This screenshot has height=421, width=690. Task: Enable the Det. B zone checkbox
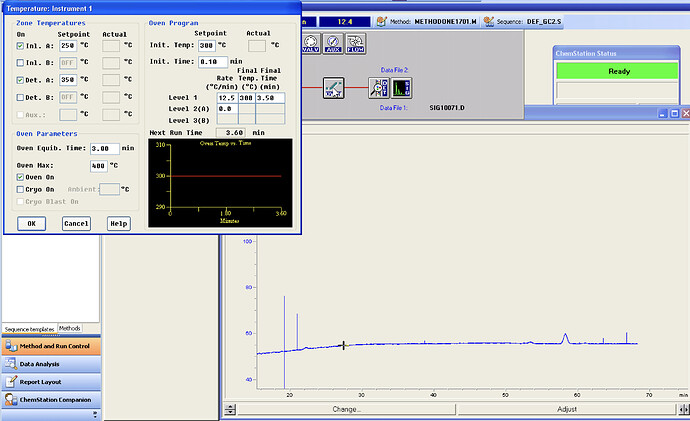[x=20, y=97]
